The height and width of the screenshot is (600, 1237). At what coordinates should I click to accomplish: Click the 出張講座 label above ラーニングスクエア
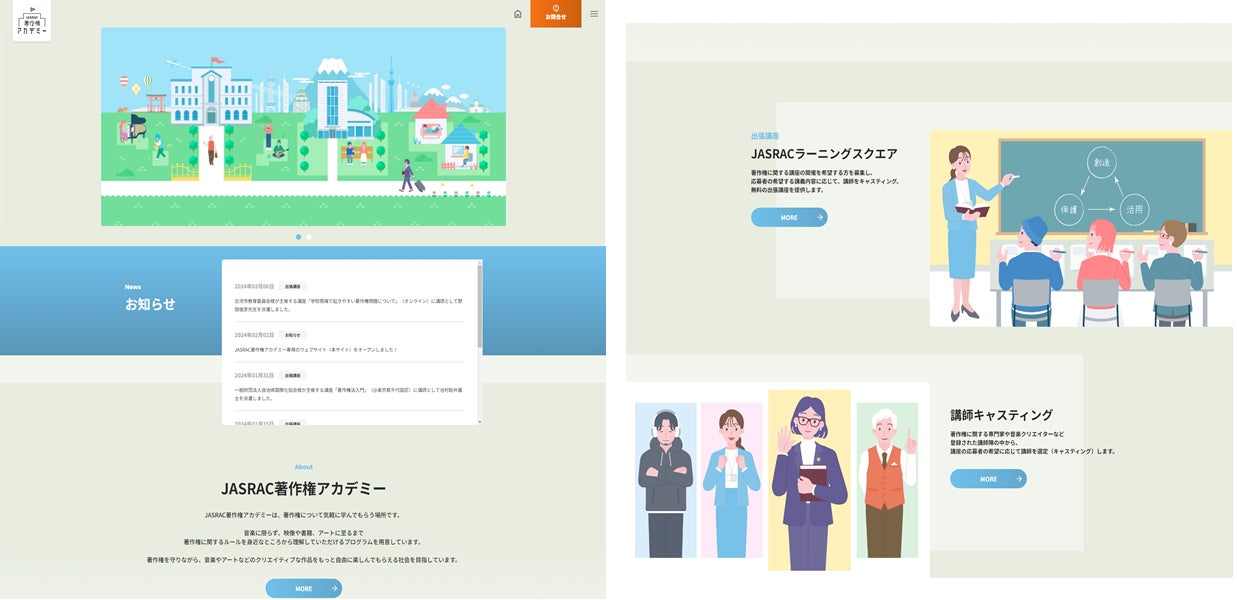765,135
